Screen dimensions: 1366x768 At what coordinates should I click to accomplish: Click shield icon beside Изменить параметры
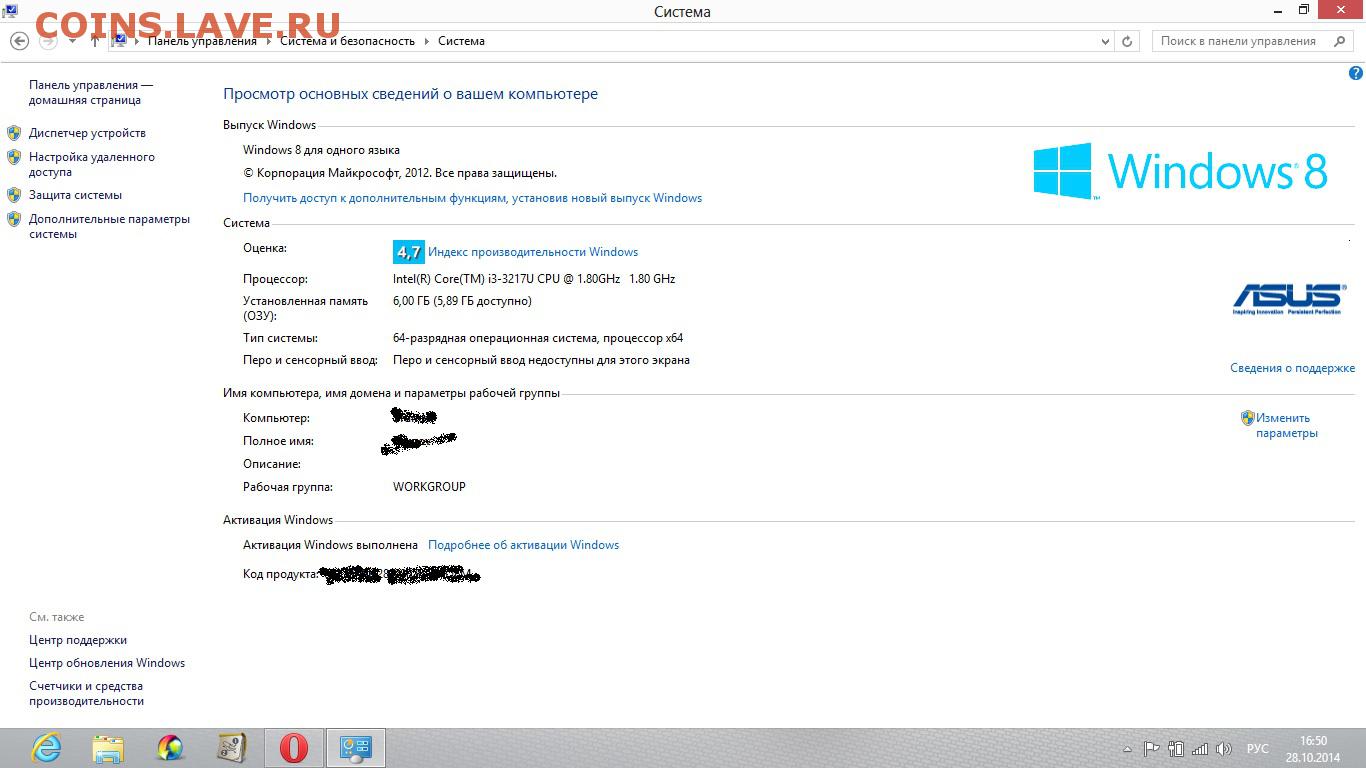pos(1248,418)
